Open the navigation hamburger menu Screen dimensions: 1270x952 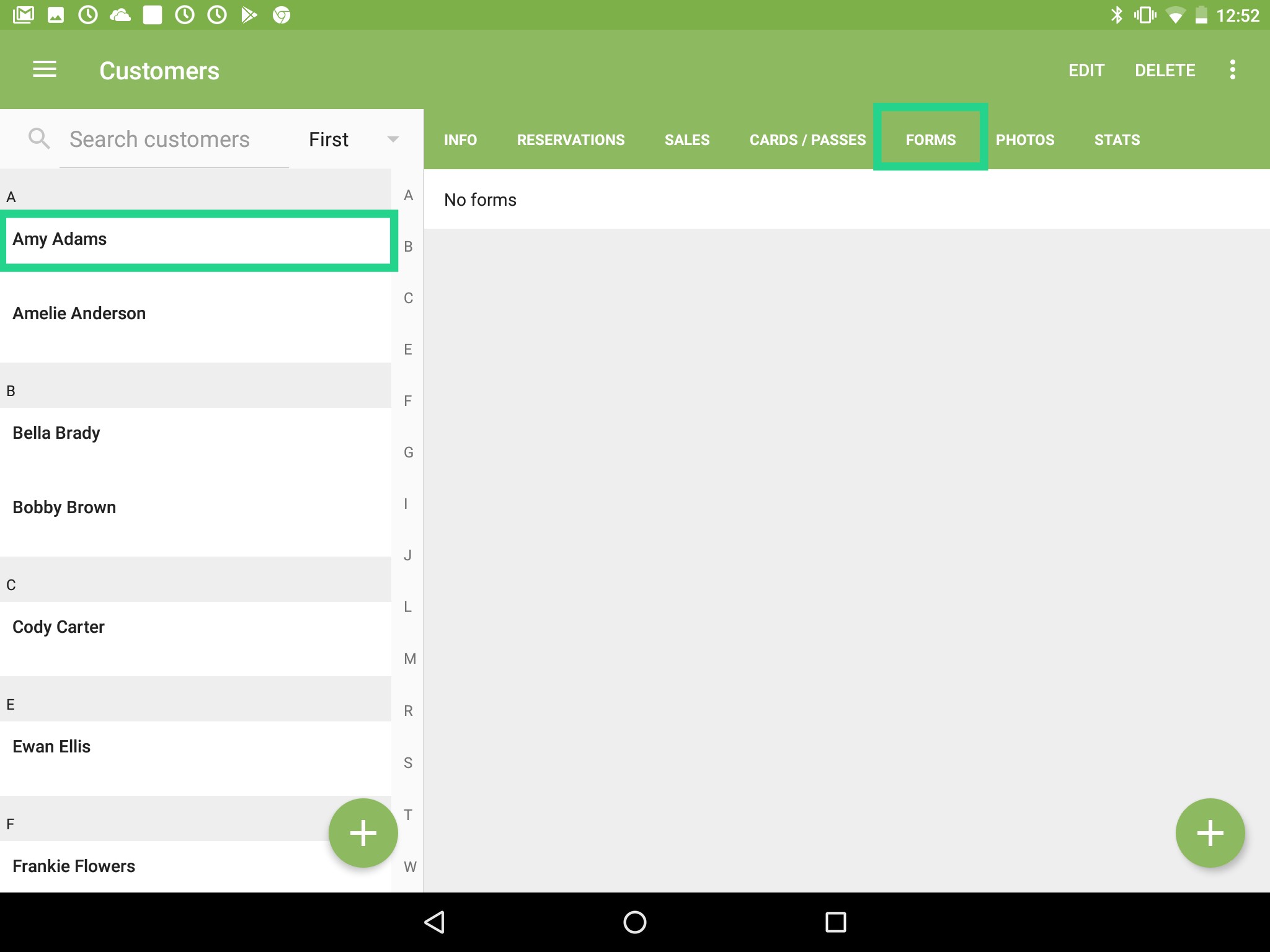click(44, 70)
